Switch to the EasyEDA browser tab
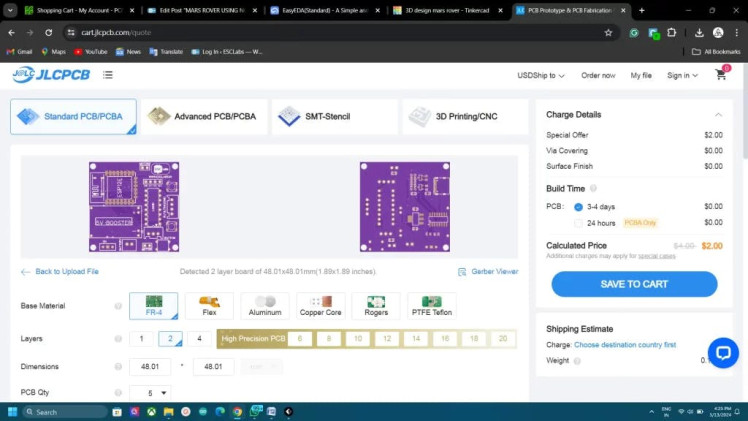The width and height of the screenshot is (748, 421). point(324,10)
